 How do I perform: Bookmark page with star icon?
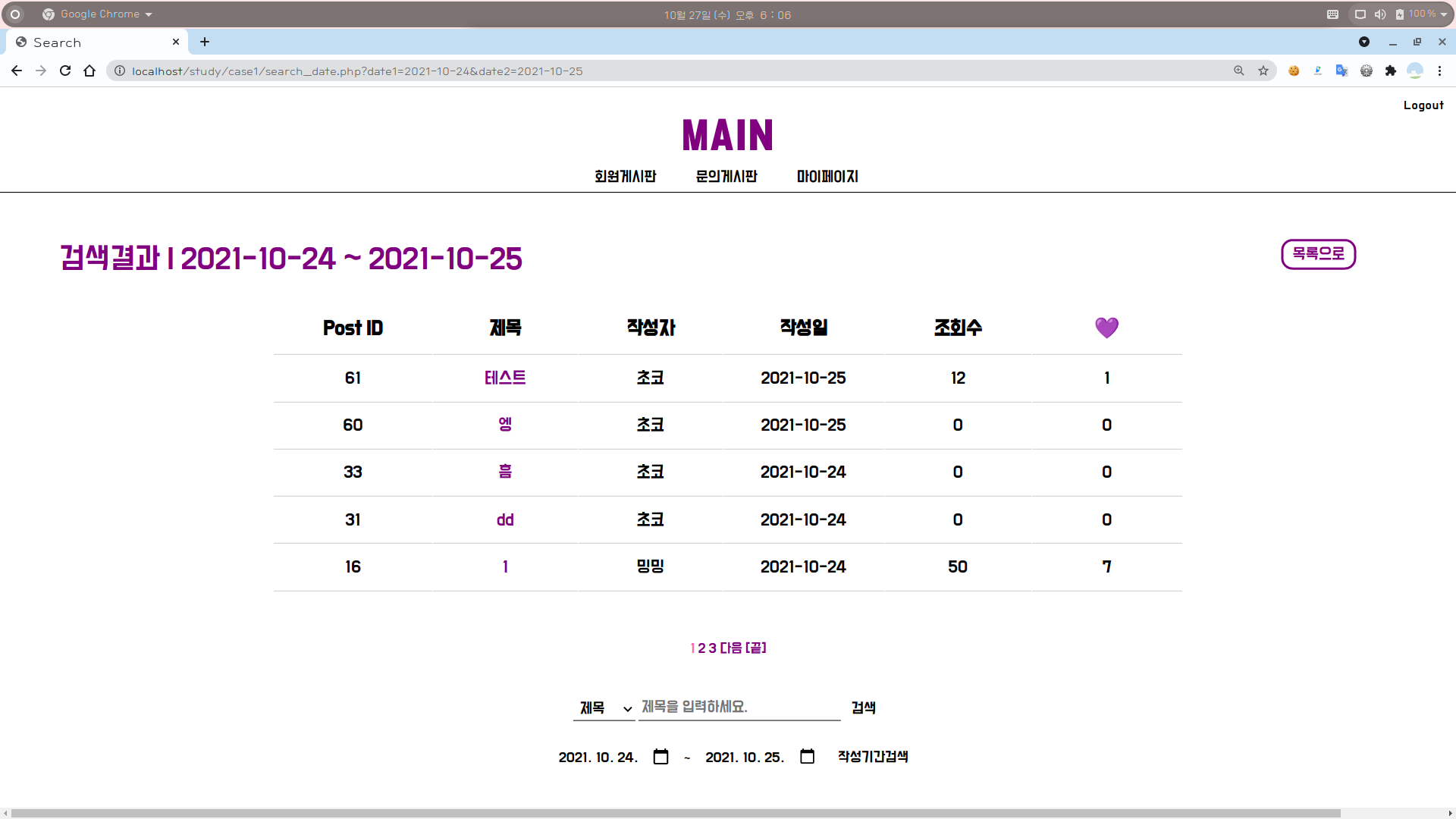click(x=1263, y=71)
